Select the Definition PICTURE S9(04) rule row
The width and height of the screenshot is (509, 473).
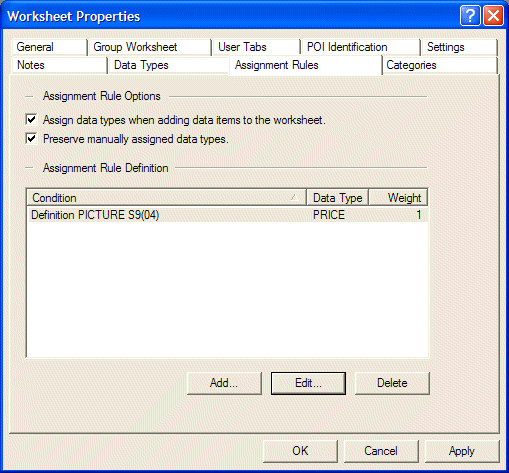(228, 215)
